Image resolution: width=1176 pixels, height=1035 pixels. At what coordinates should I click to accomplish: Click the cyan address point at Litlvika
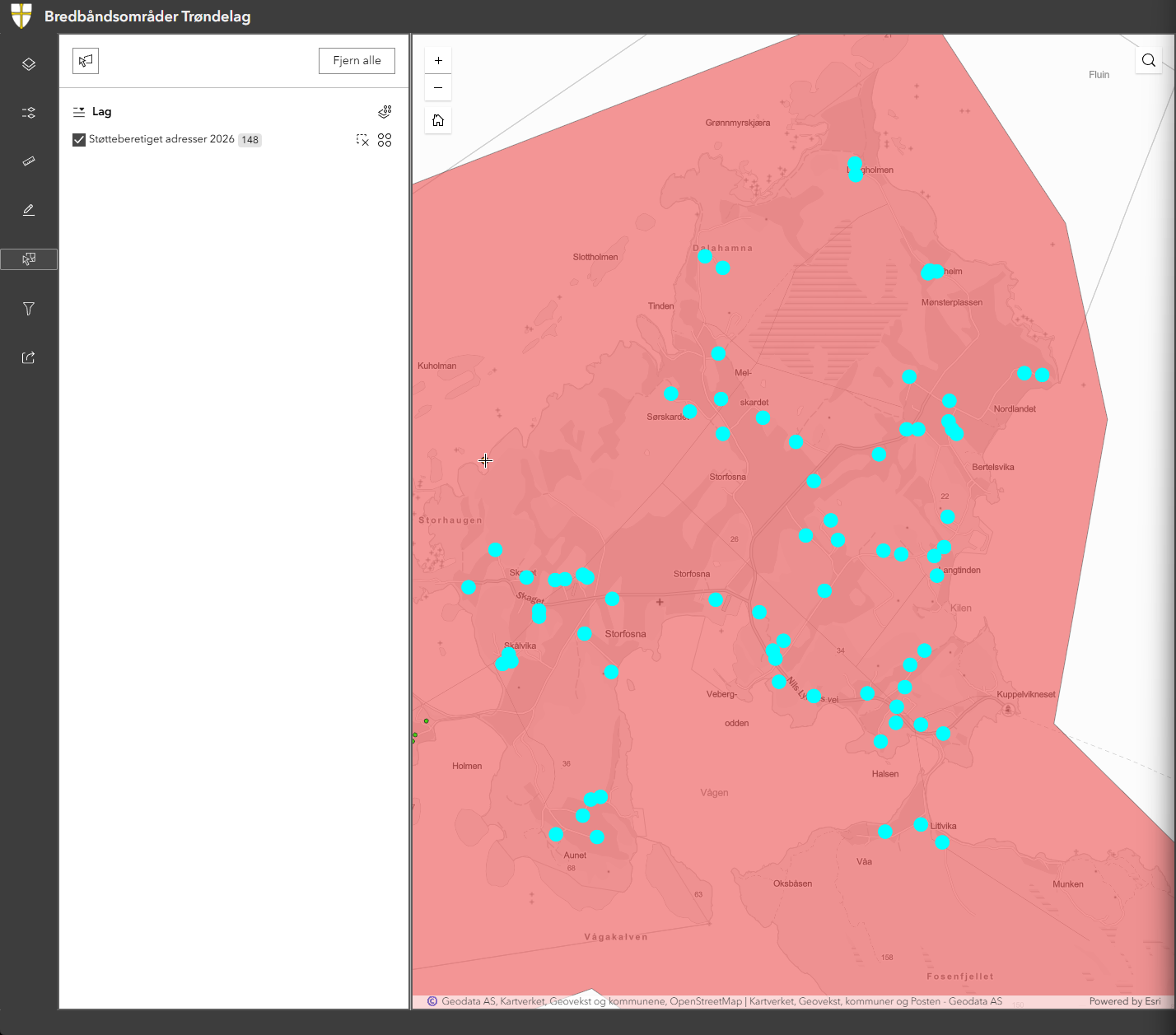tap(921, 824)
